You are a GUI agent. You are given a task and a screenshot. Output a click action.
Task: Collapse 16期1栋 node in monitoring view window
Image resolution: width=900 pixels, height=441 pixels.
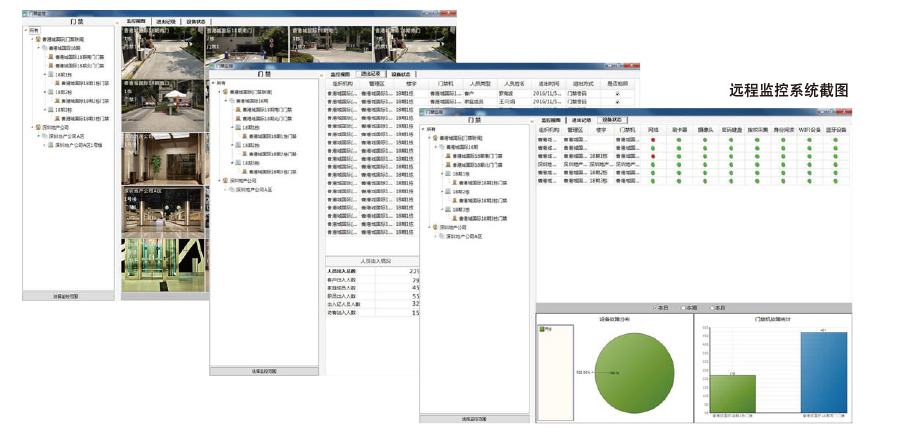(44, 75)
